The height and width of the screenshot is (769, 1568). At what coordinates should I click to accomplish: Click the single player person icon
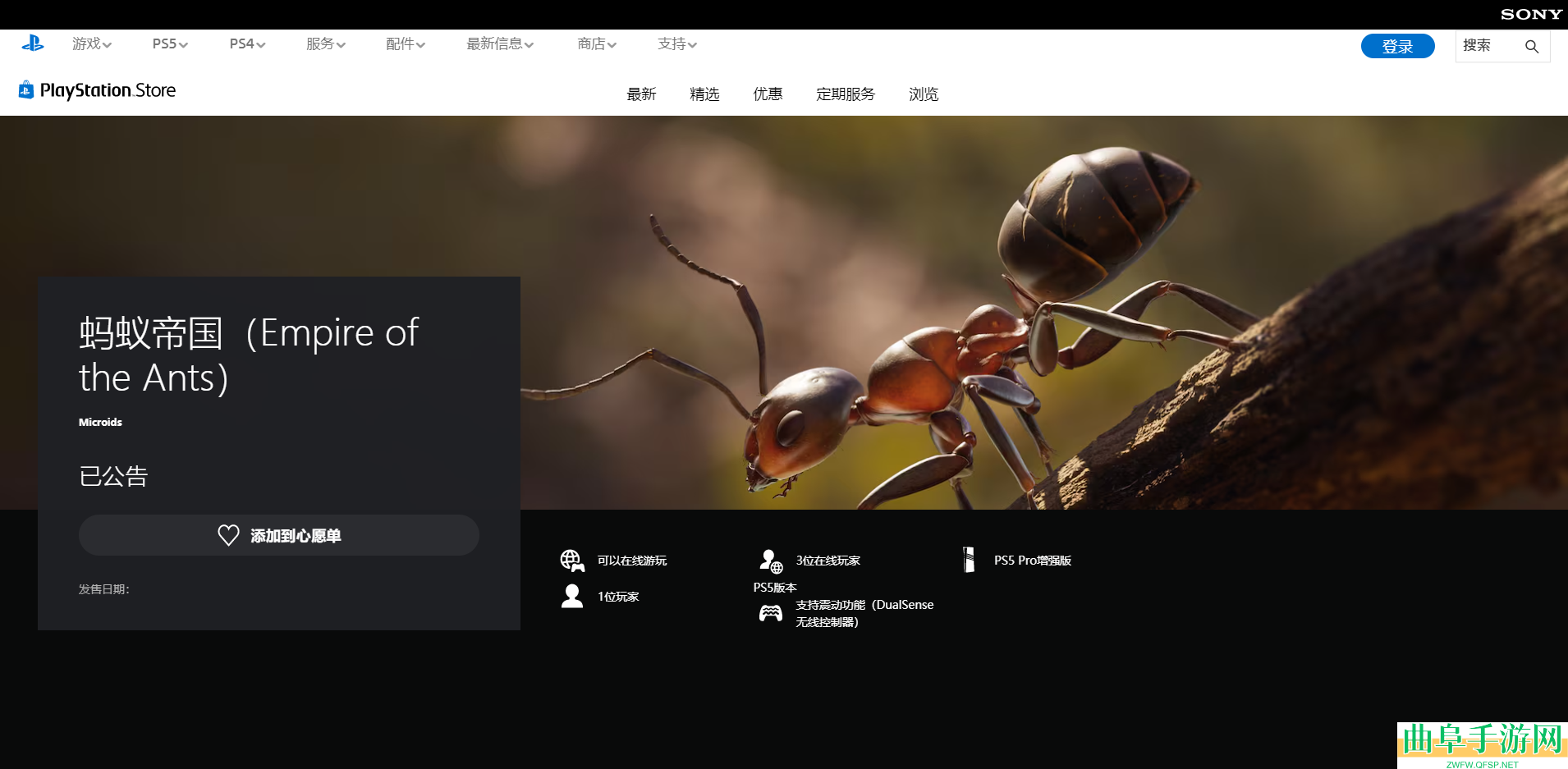pos(572,597)
